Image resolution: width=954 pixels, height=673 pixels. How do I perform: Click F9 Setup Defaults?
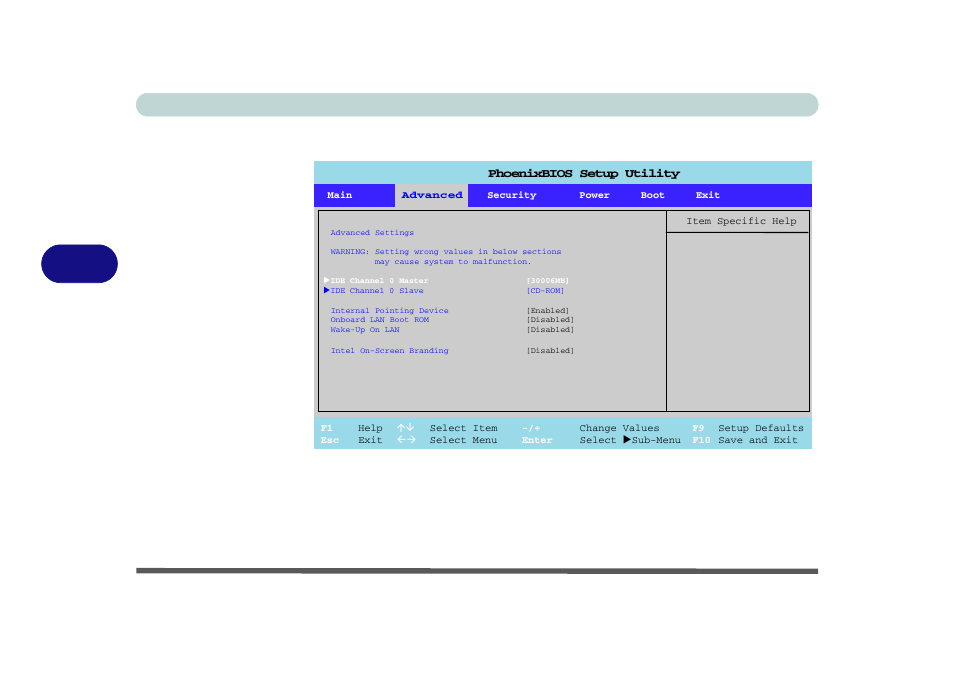[x=748, y=428]
